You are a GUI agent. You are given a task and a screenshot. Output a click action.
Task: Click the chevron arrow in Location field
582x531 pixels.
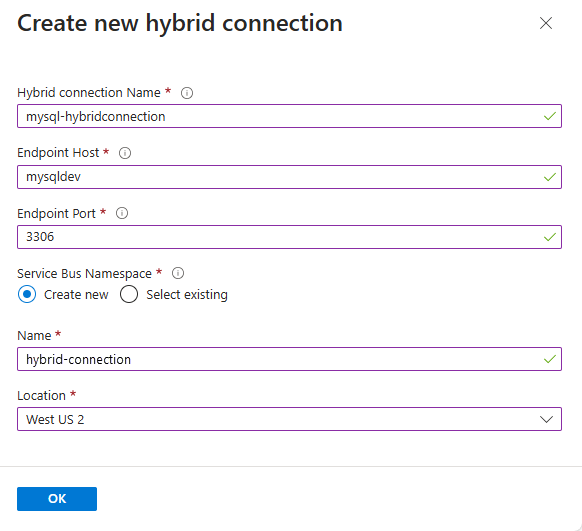(x=546, y=419)
